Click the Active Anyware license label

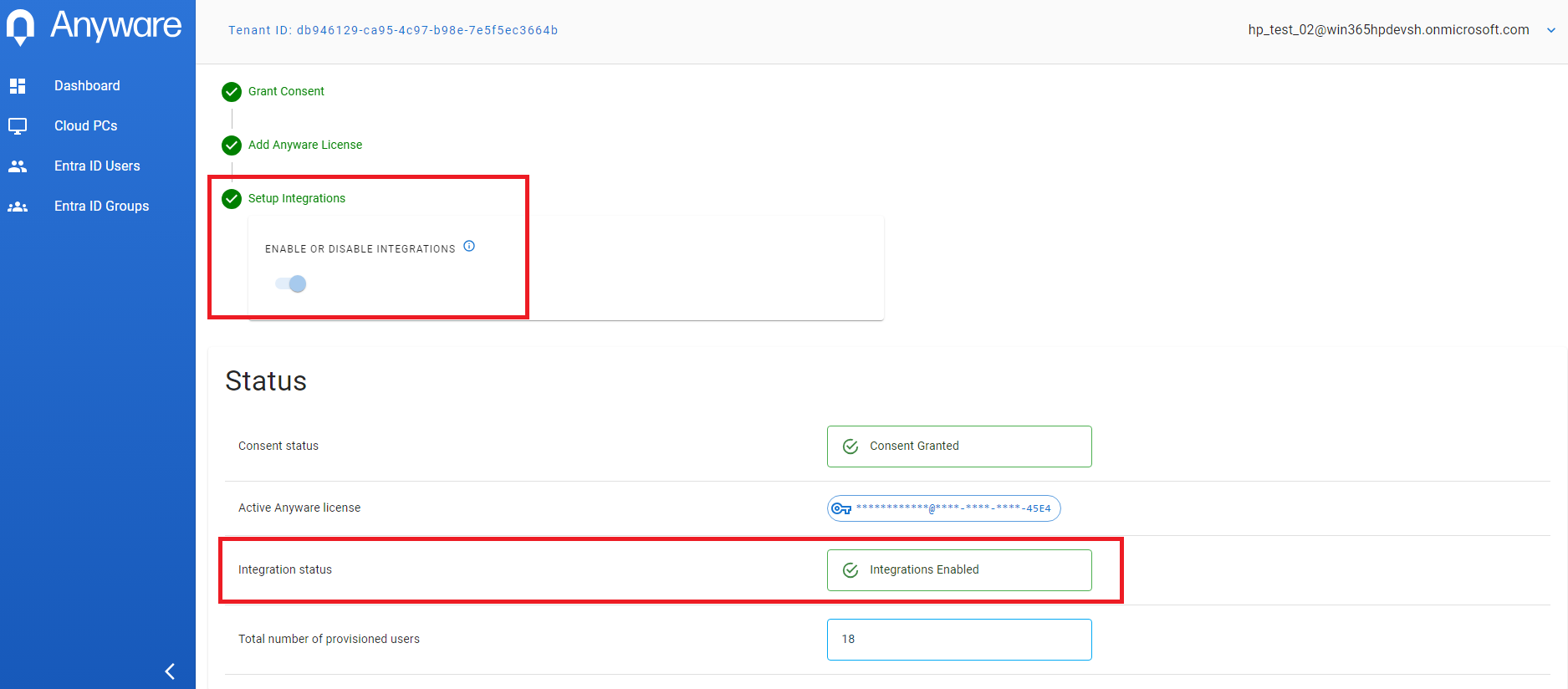(299, 508)
